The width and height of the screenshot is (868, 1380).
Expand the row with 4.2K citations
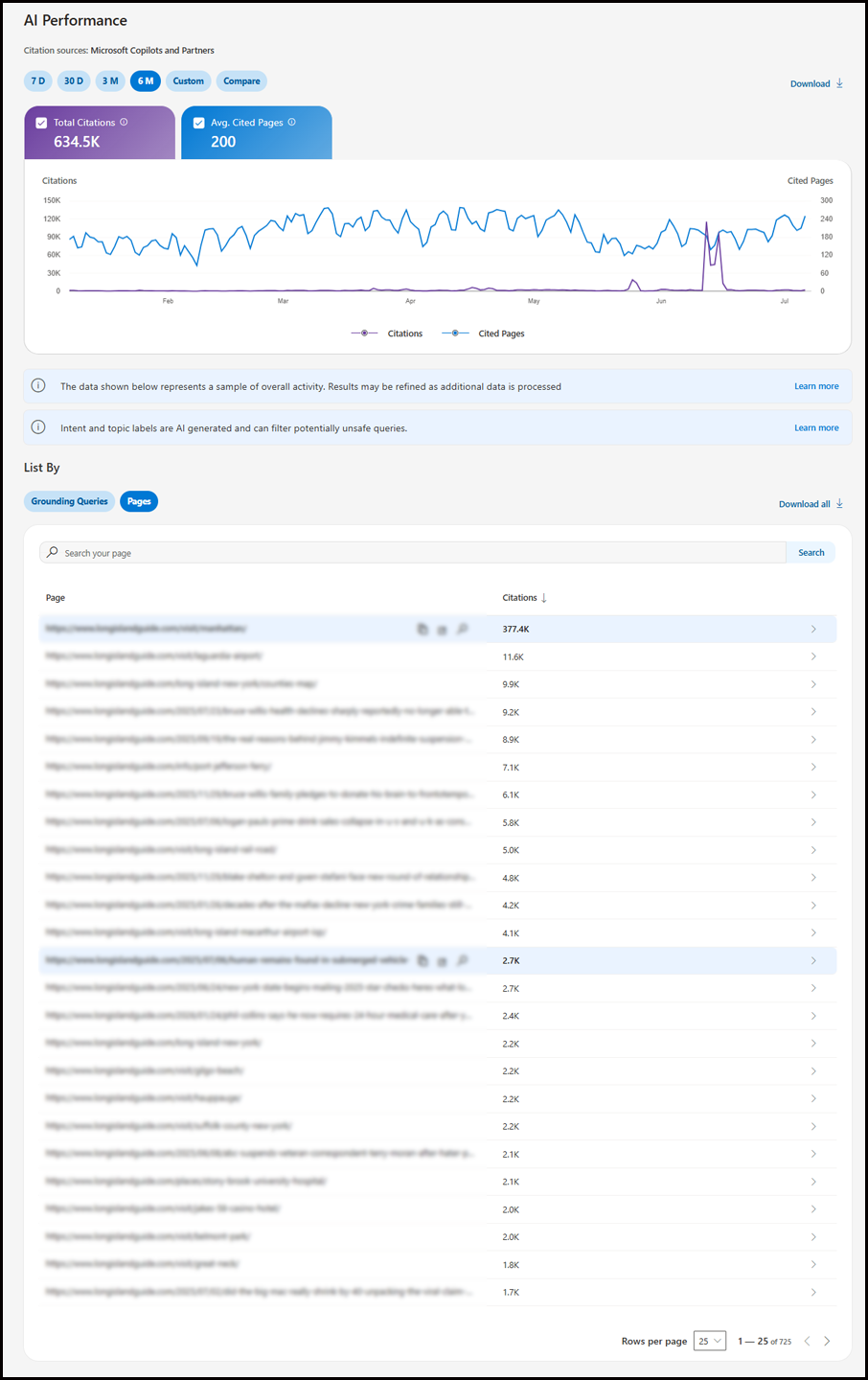(x=813, y=905)
